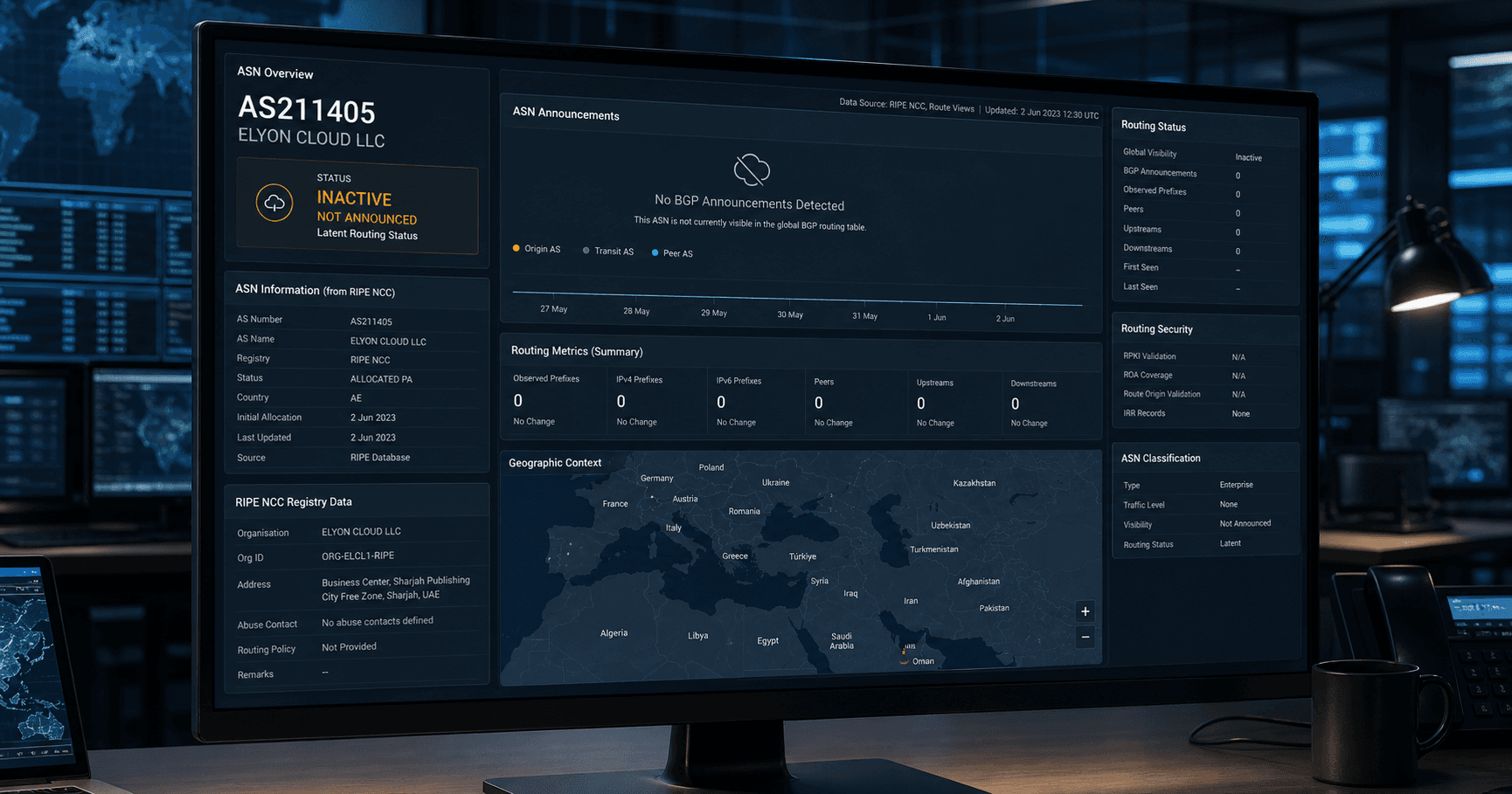Click the IPv6 Prefixes metric card
Viewport: 1512px width, 794px height.
tap(755, 402)
